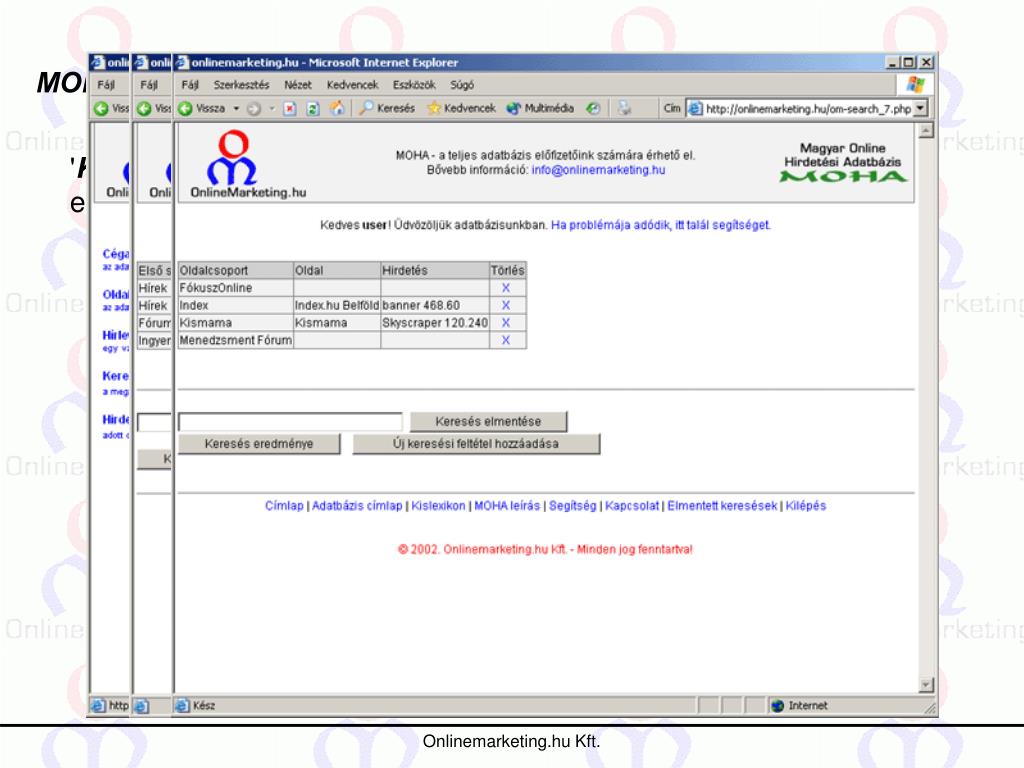
Task: Click the page icon left of the address URL
Action: coord(696,108)
